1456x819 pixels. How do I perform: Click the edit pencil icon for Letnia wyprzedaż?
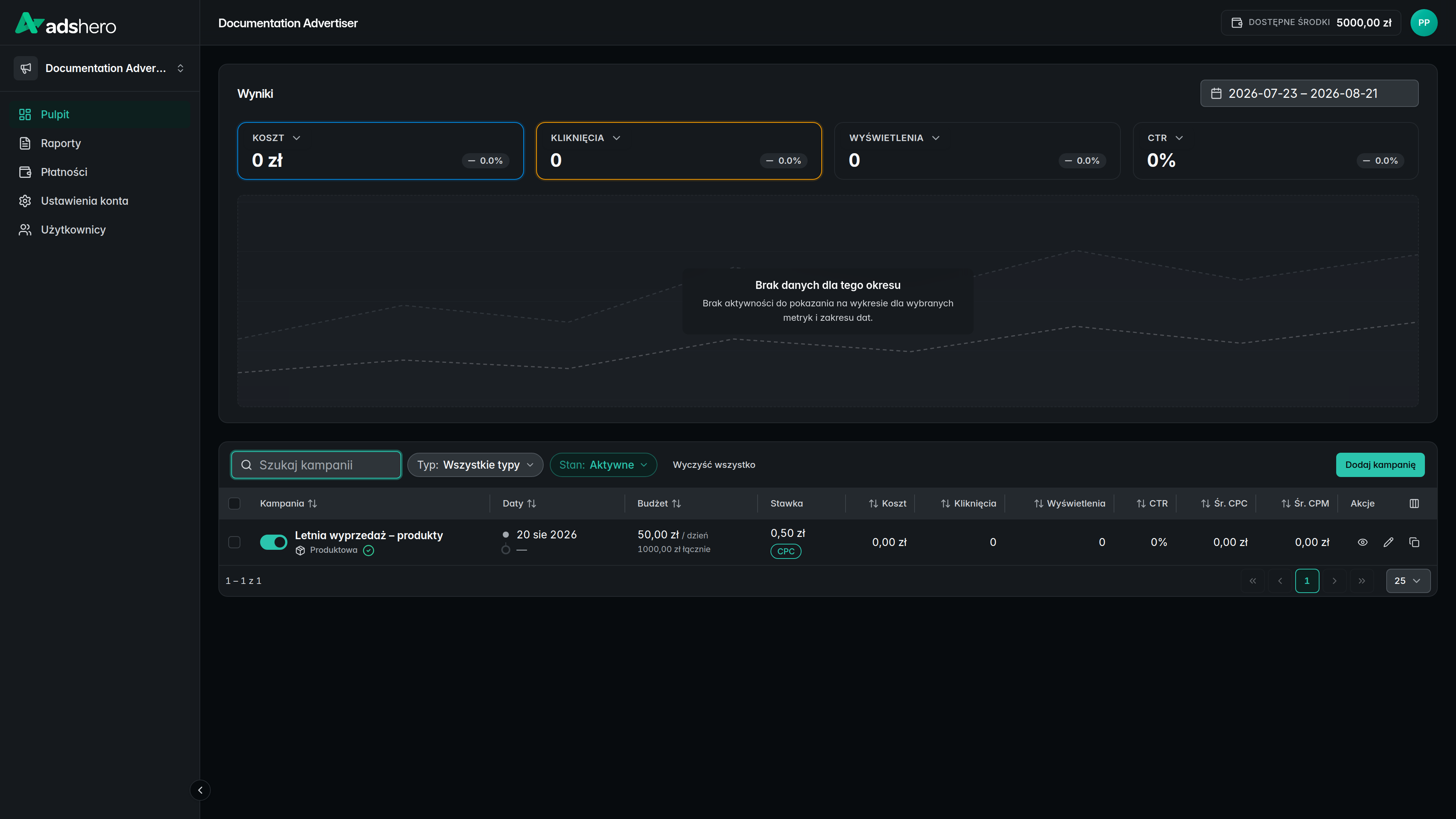pyautogui.click(x=1388, y=542)
